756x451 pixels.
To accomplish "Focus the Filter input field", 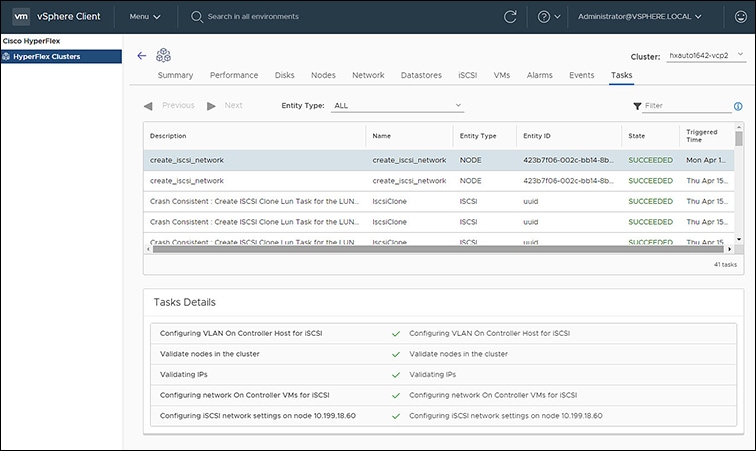I will pyautogui.click(x=687, y=106).
